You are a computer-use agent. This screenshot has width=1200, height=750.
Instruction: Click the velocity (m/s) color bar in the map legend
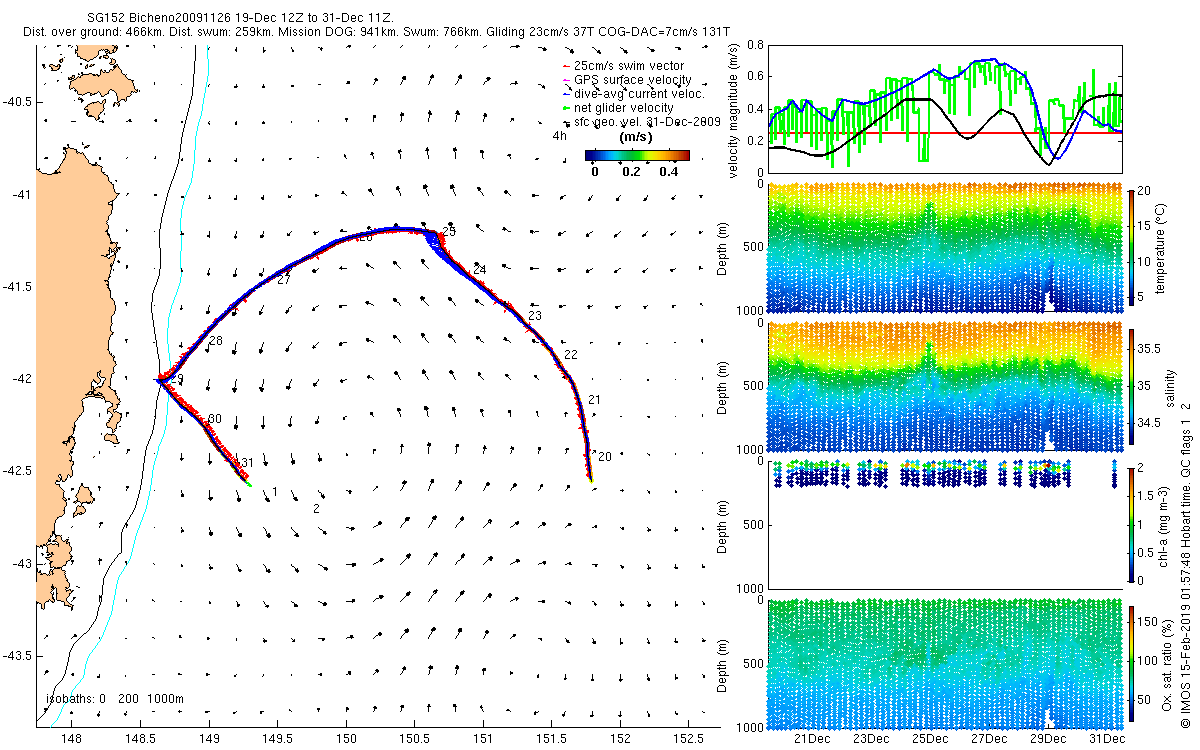click(x=637, y=156)
